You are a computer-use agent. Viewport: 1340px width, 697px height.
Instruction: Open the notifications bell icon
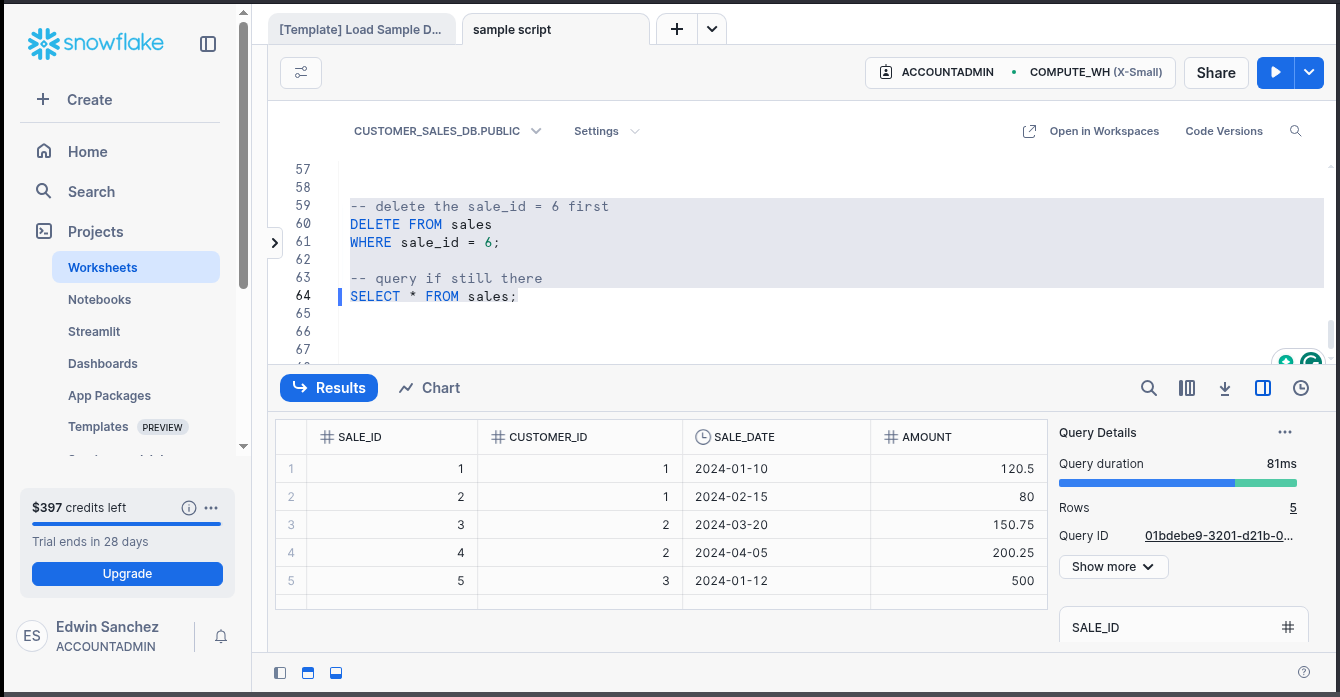(220, 636)
